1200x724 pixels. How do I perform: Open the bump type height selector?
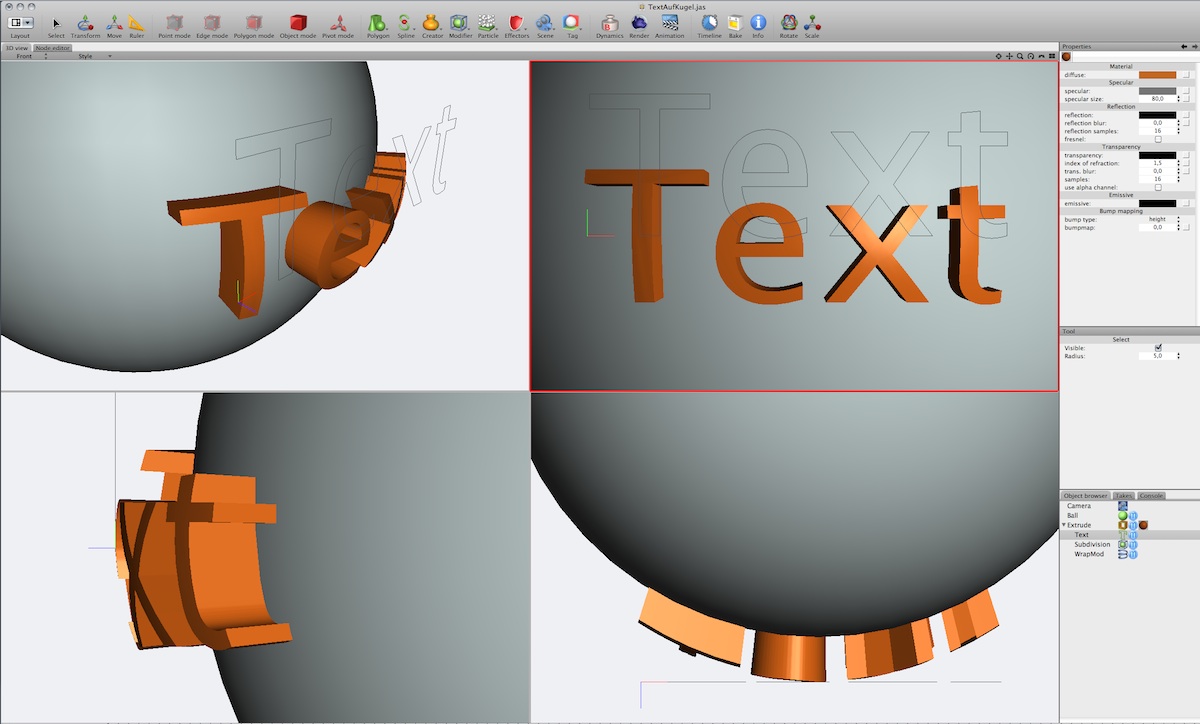click(1160, 219)
